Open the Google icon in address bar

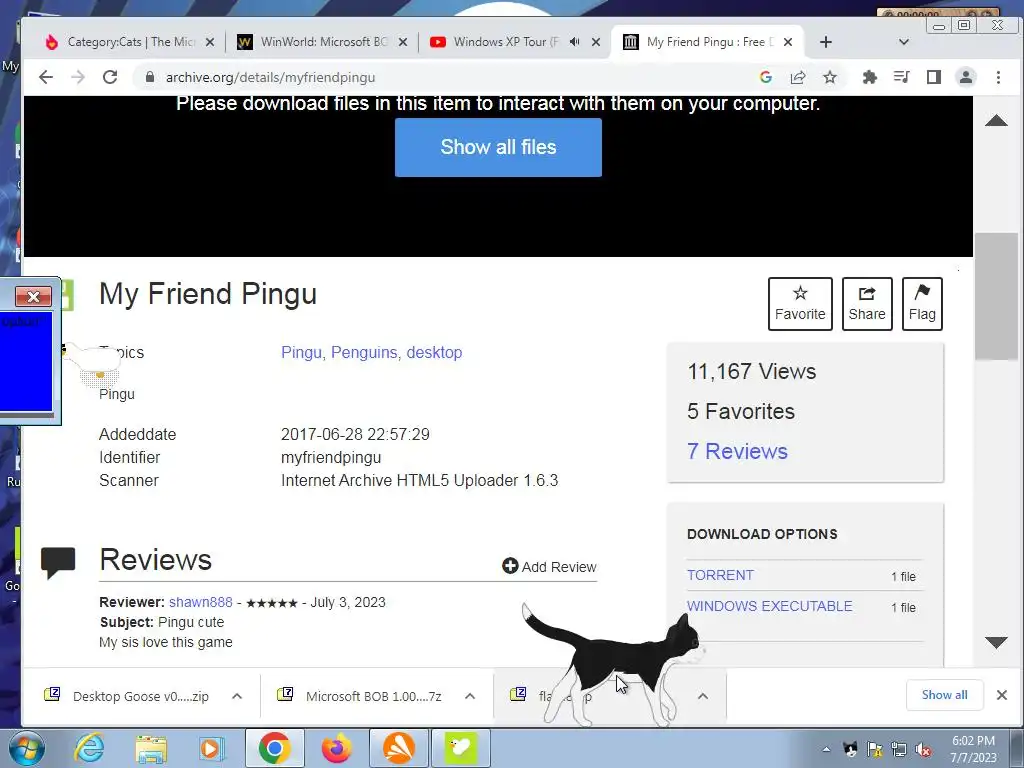tap(766, 77)
